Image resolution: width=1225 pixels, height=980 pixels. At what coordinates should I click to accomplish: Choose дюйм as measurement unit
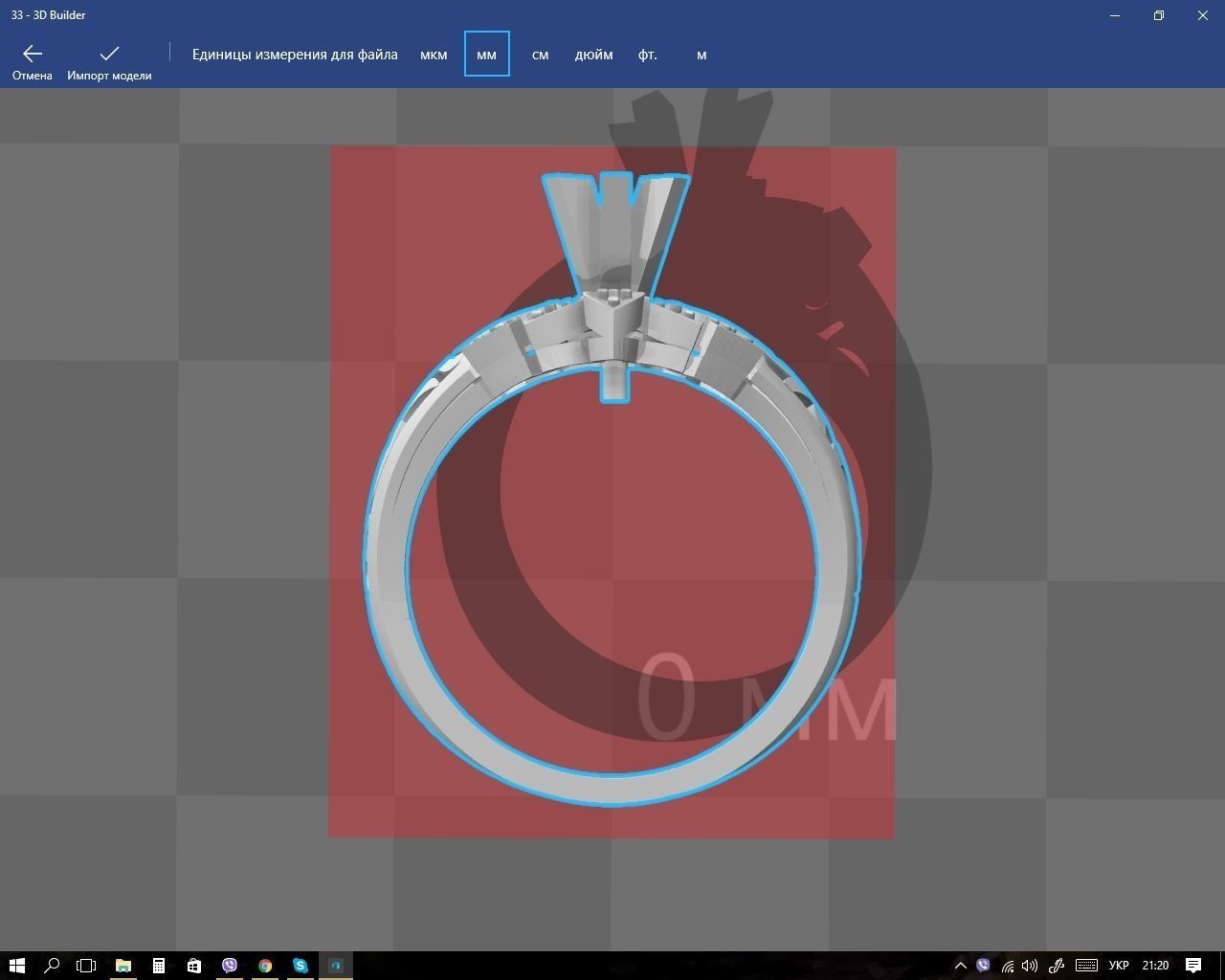coord(593,55)
